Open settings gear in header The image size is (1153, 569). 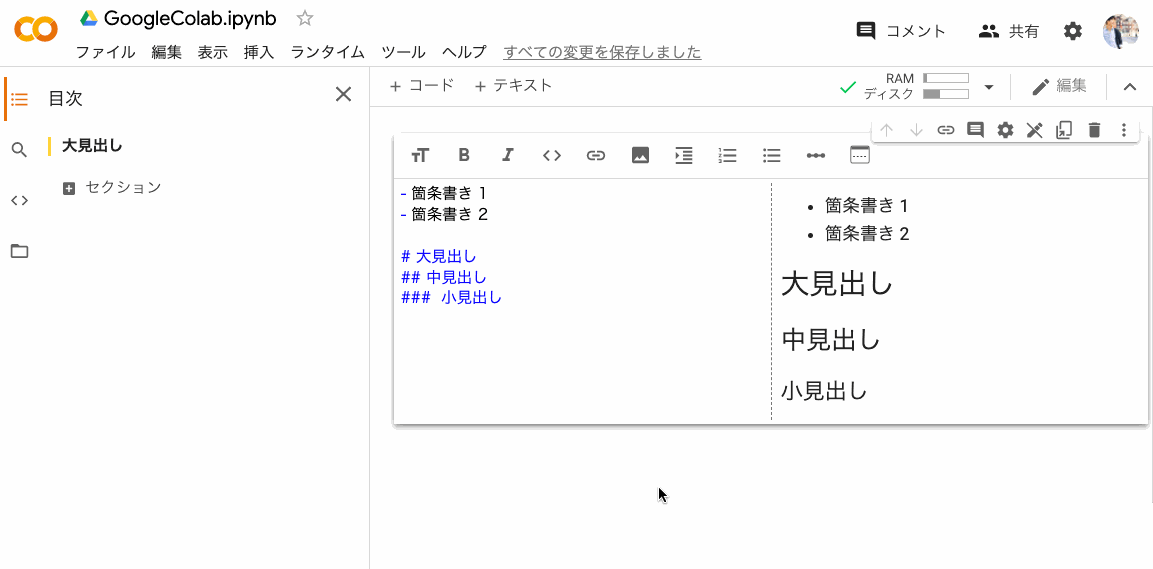pyautogui.click(x=1073, y=31)
